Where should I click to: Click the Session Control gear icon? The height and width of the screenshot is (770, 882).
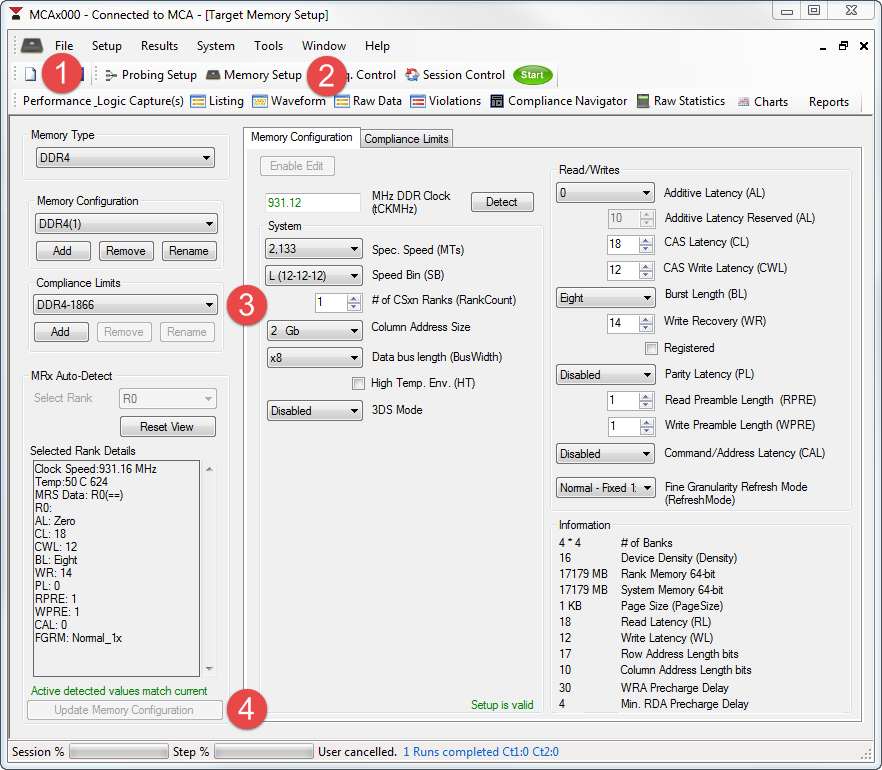[x=412, y=75]
